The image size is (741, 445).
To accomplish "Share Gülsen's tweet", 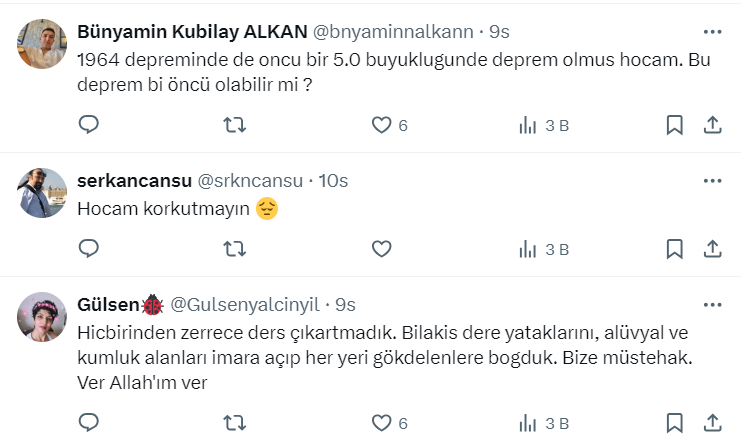I will (x=713, y=423).
